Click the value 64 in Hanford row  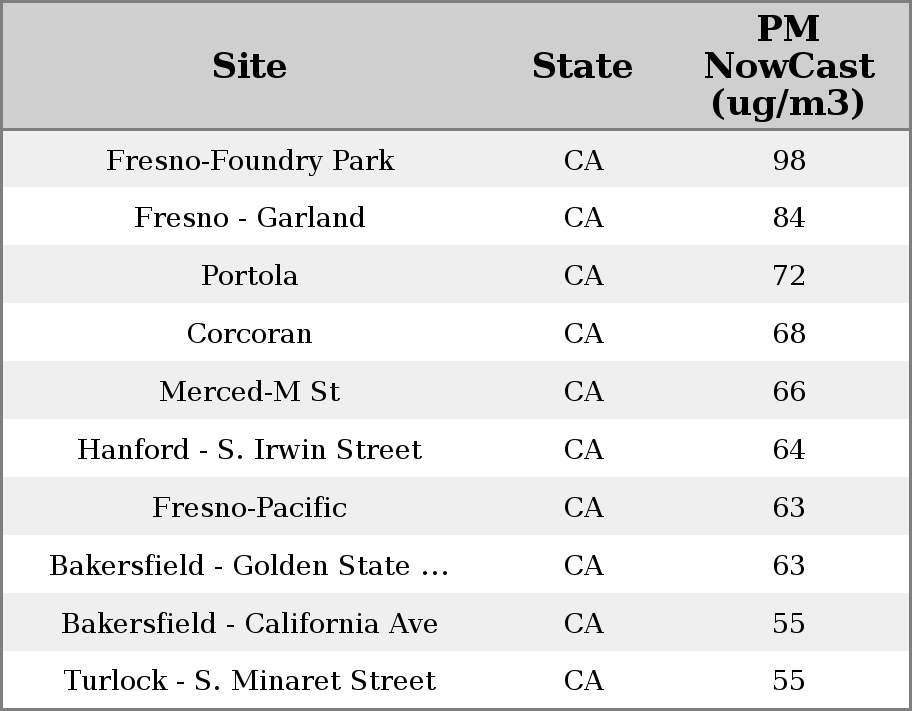point(789,450)
